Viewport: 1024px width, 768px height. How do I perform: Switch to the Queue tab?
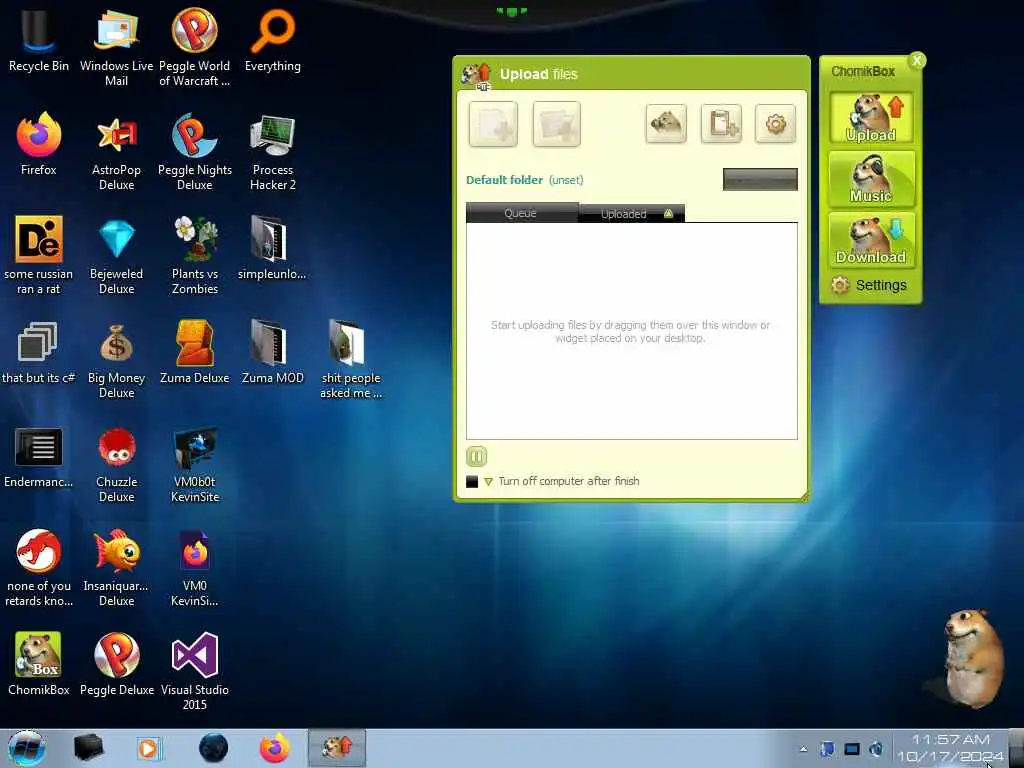(x=521, y=213)
